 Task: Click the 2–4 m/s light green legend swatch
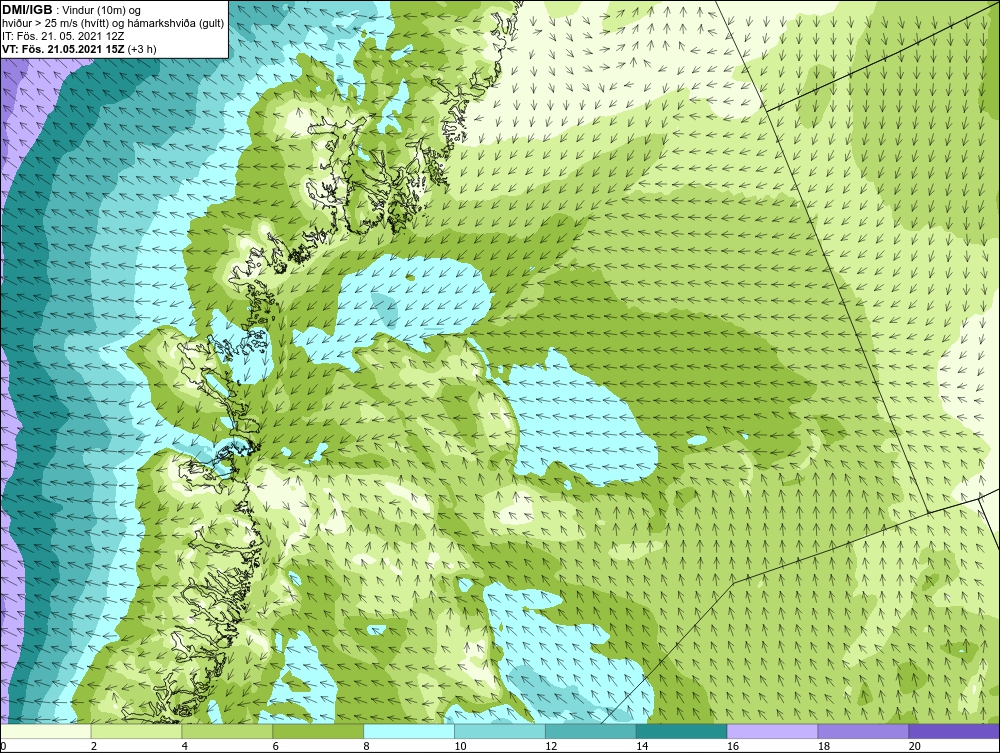[x=136, y=731]
